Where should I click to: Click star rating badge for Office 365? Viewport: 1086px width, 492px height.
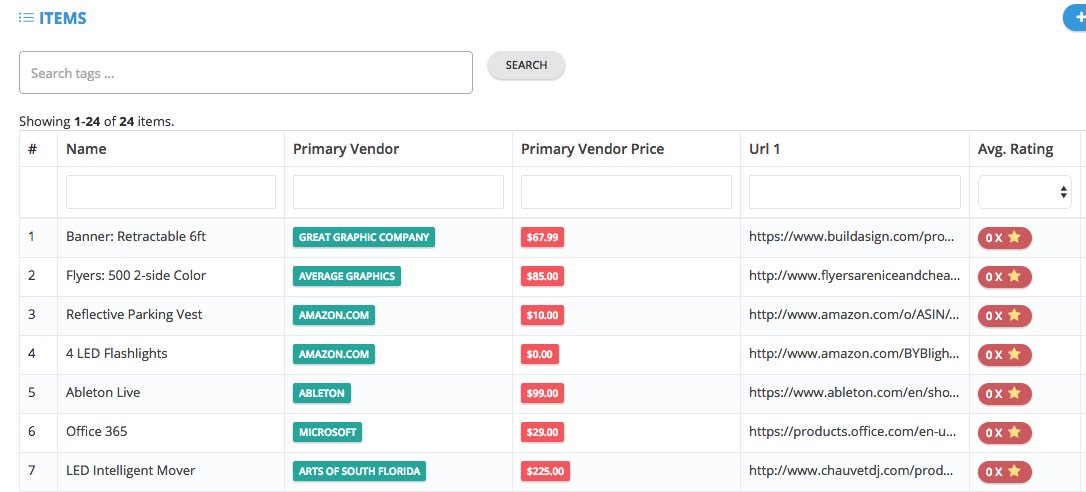pos(1004,432)
